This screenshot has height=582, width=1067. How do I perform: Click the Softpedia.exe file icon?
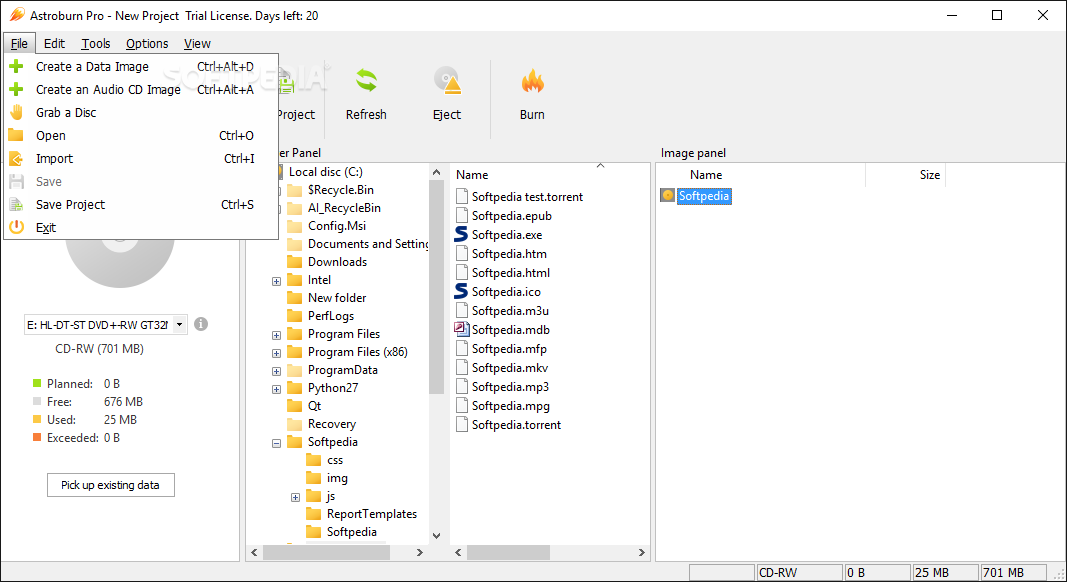[461, 235]
